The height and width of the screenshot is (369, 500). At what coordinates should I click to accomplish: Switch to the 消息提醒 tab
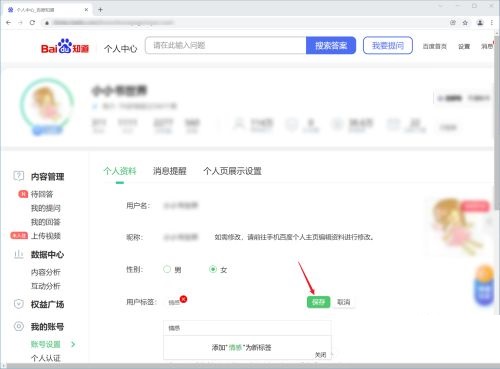169,171
